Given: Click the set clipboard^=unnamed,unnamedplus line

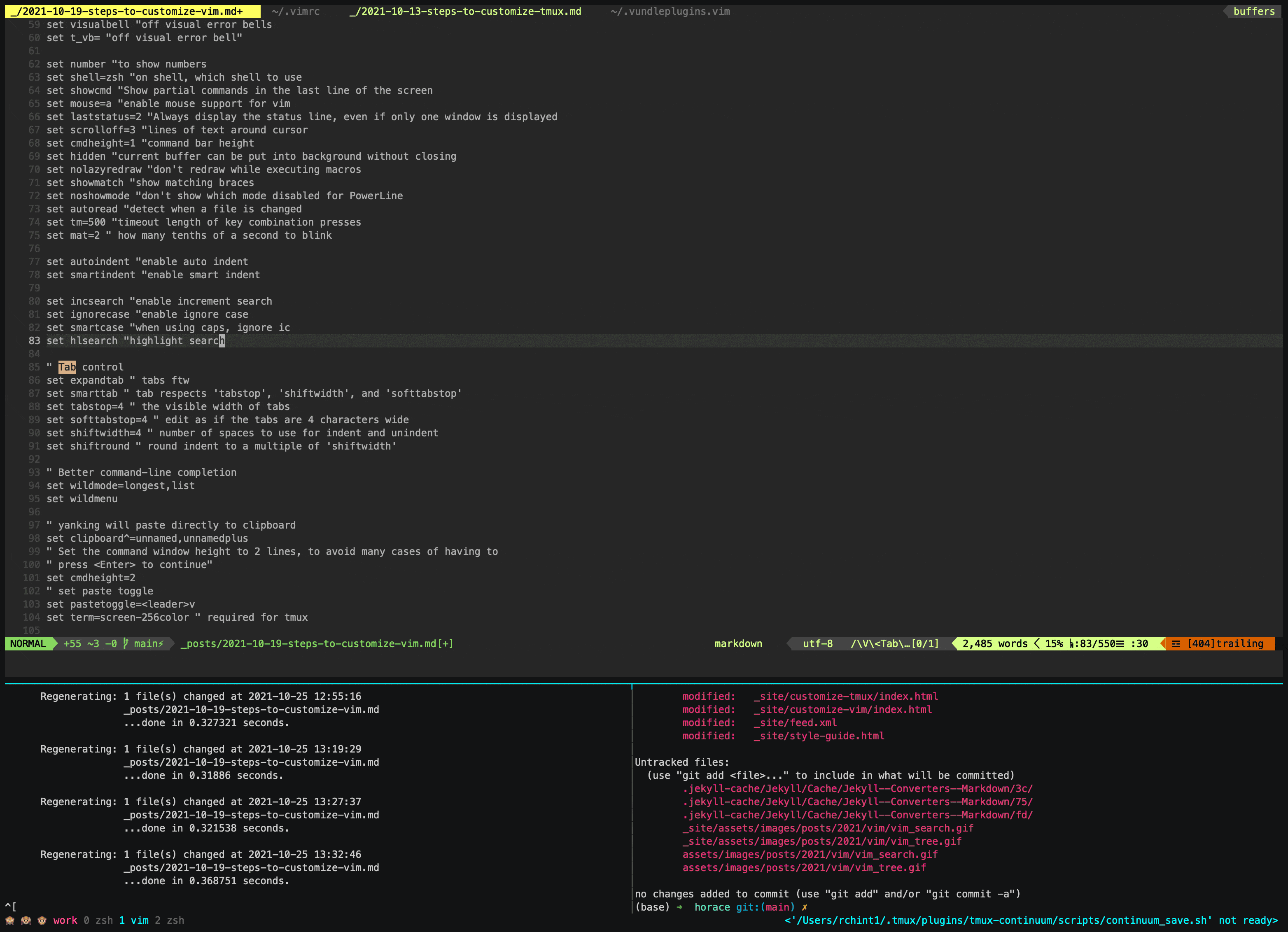Looking at the screenshot, I should 148,538.
